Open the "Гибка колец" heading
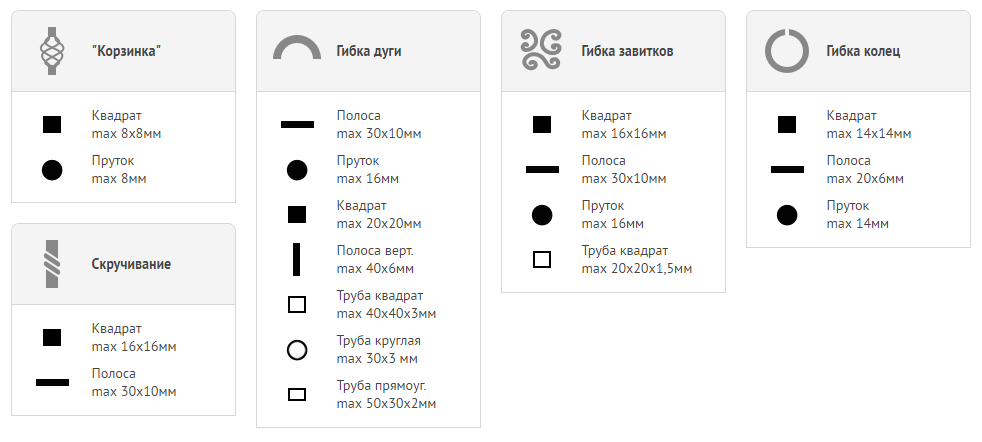This screenshot has width=982, height=442. (x=863, y=51)
